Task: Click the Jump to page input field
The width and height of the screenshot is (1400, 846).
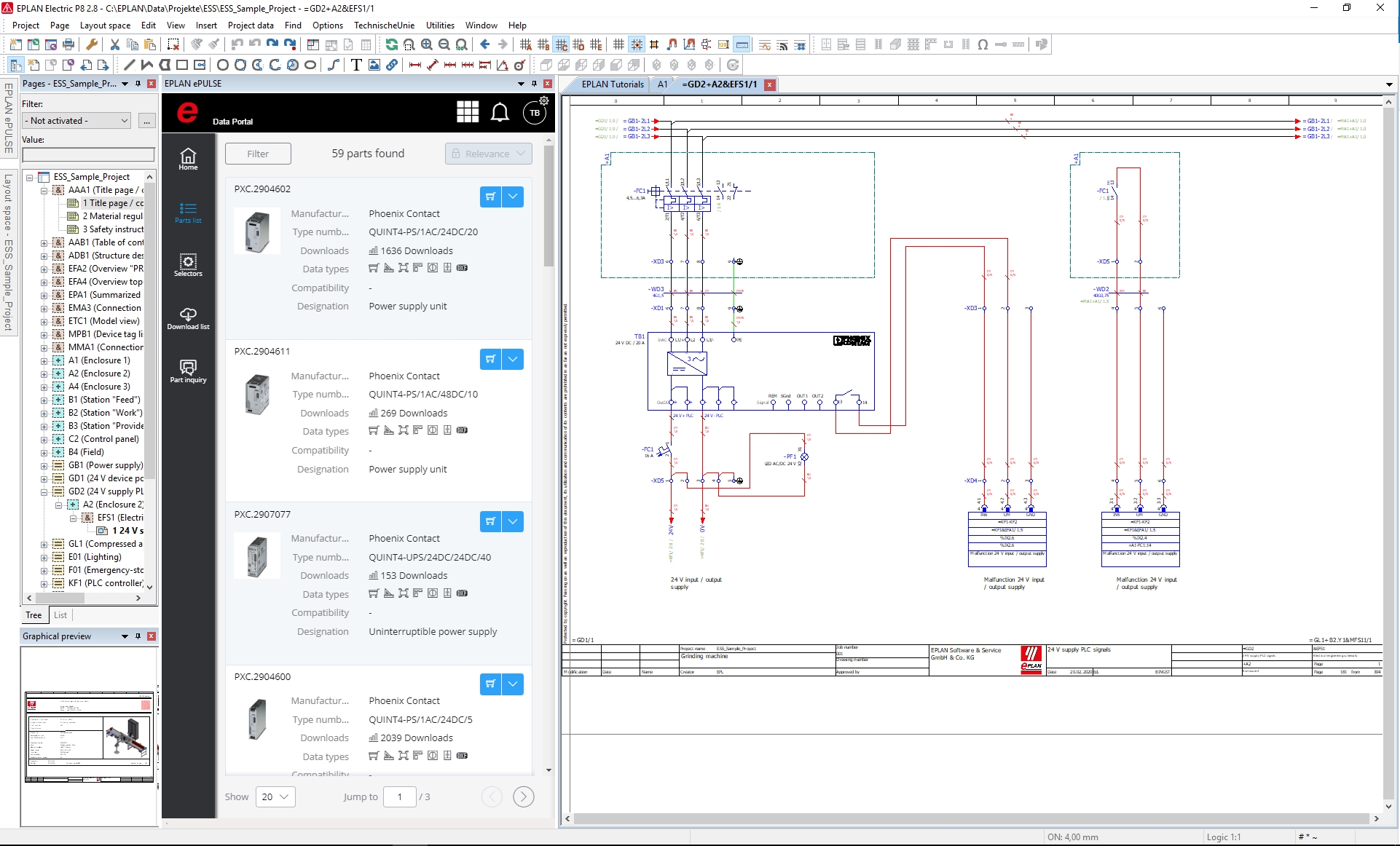Action: [399, 796]
